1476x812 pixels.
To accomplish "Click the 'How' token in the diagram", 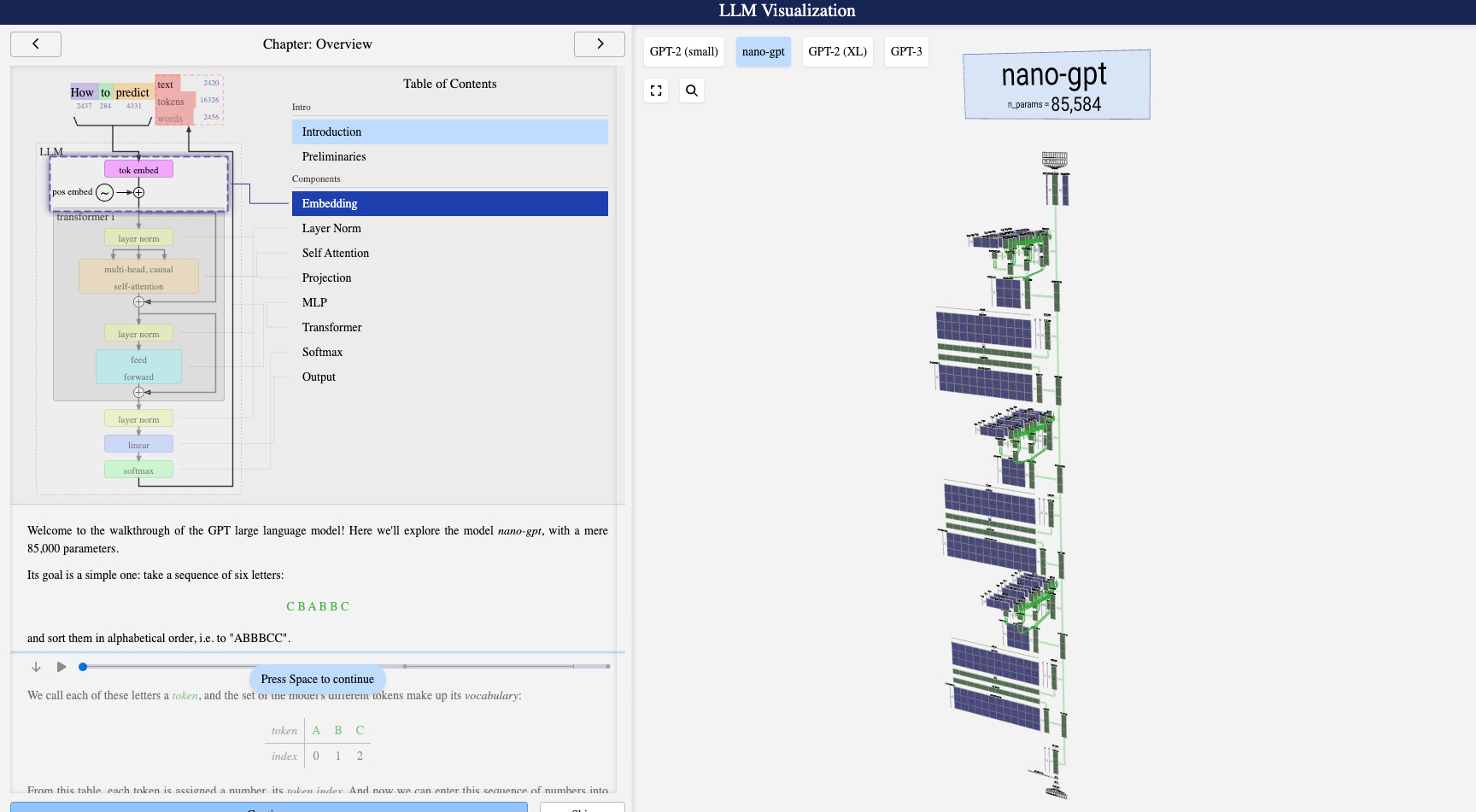I will 82,92.
